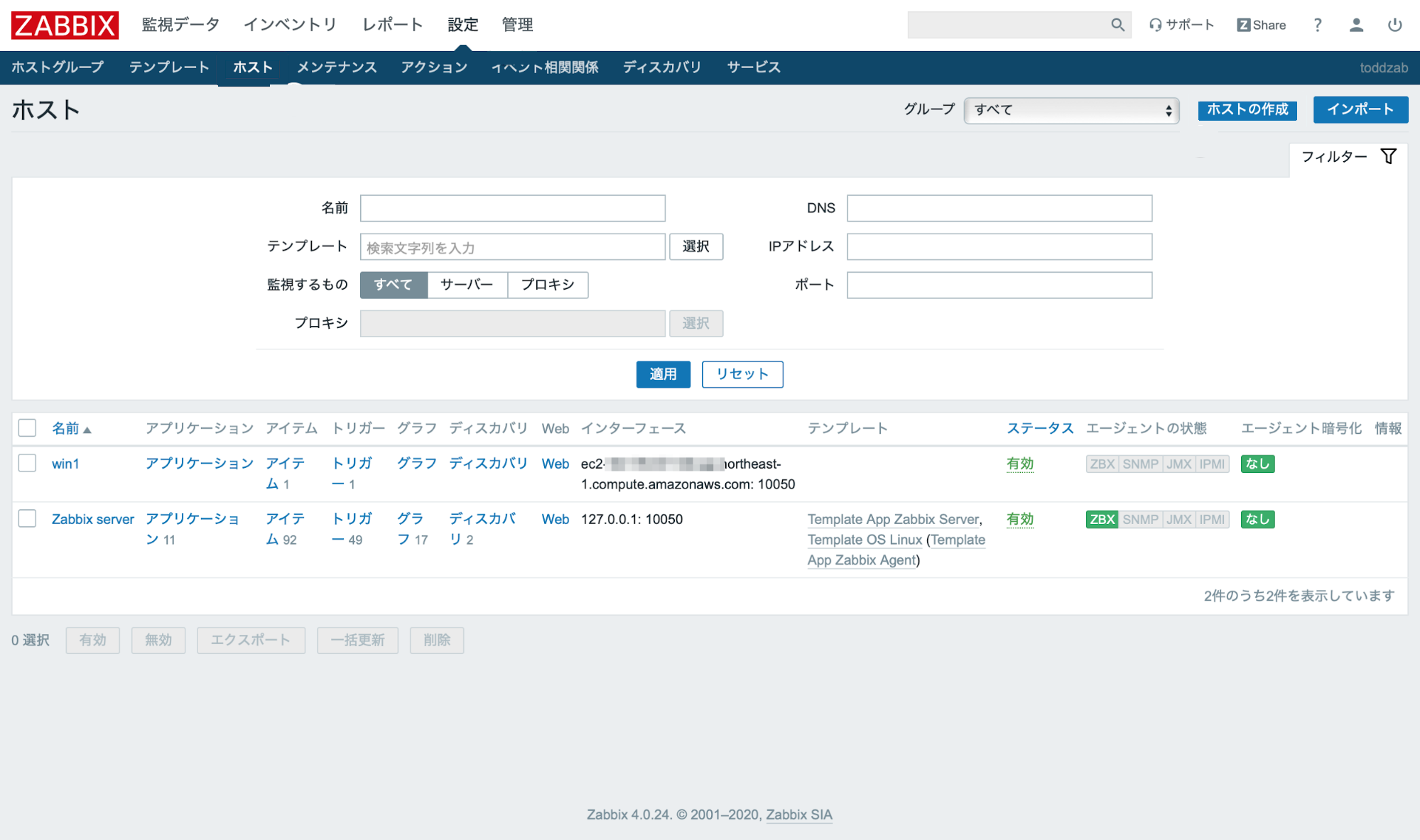The image size is (1420, 840).
Task: Go to テンプレート submenu
Action: coord(169,67)
